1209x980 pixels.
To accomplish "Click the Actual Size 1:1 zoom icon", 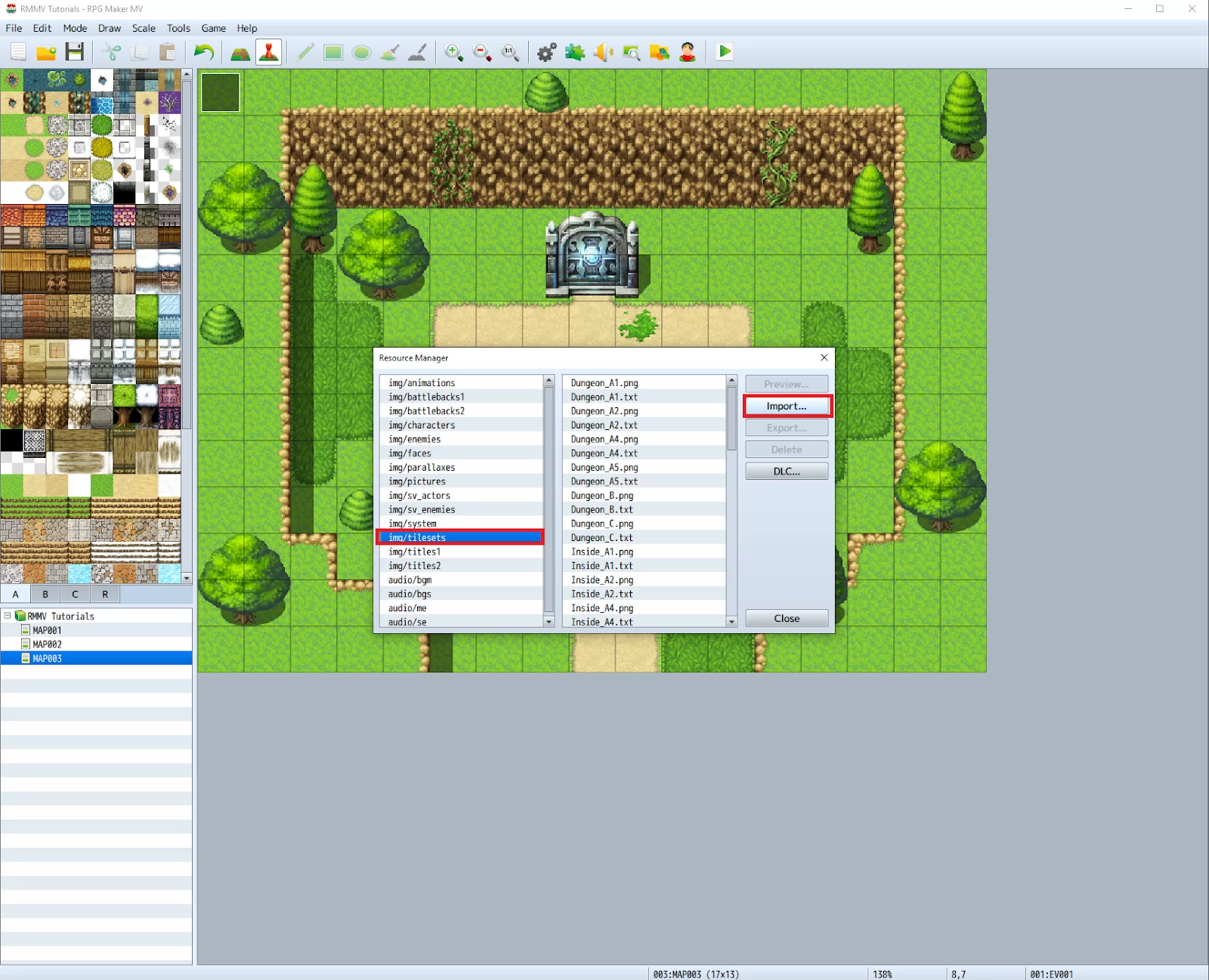I will (x=510, y=52).
